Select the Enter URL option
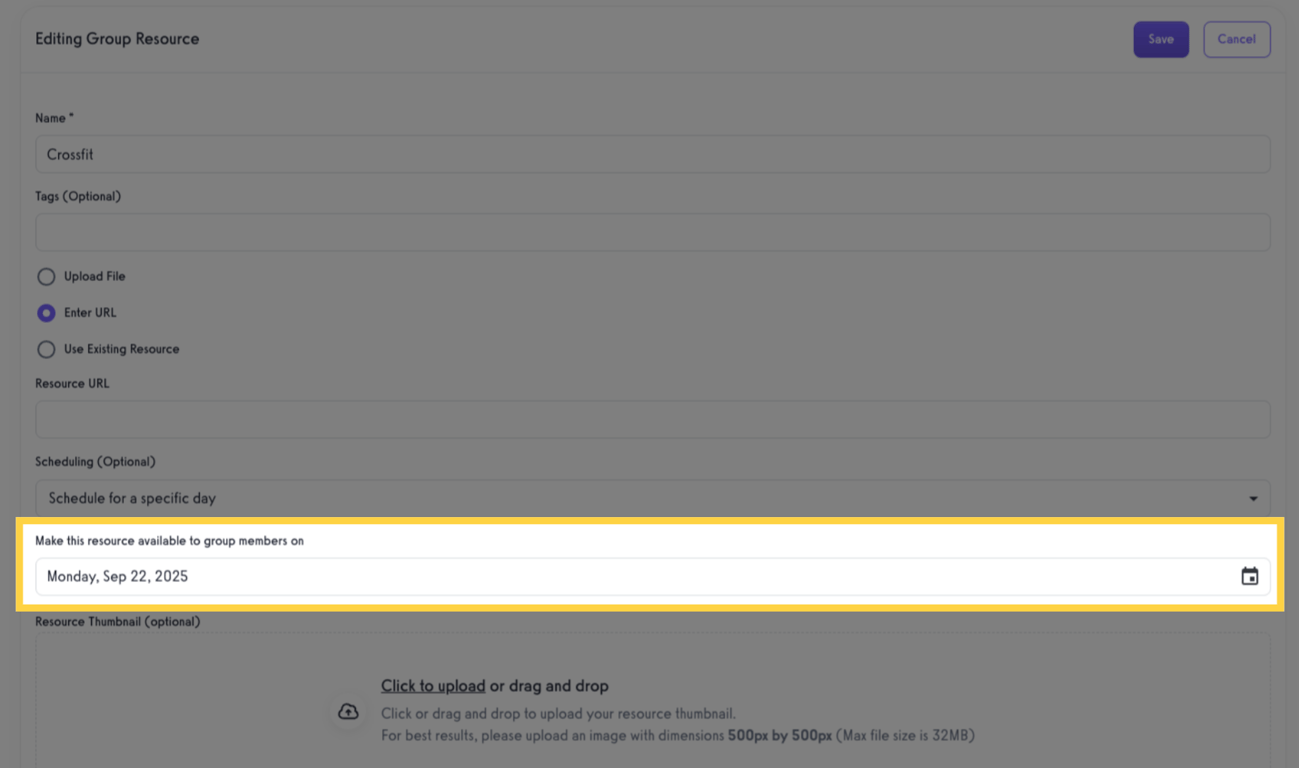 (46, 312)
